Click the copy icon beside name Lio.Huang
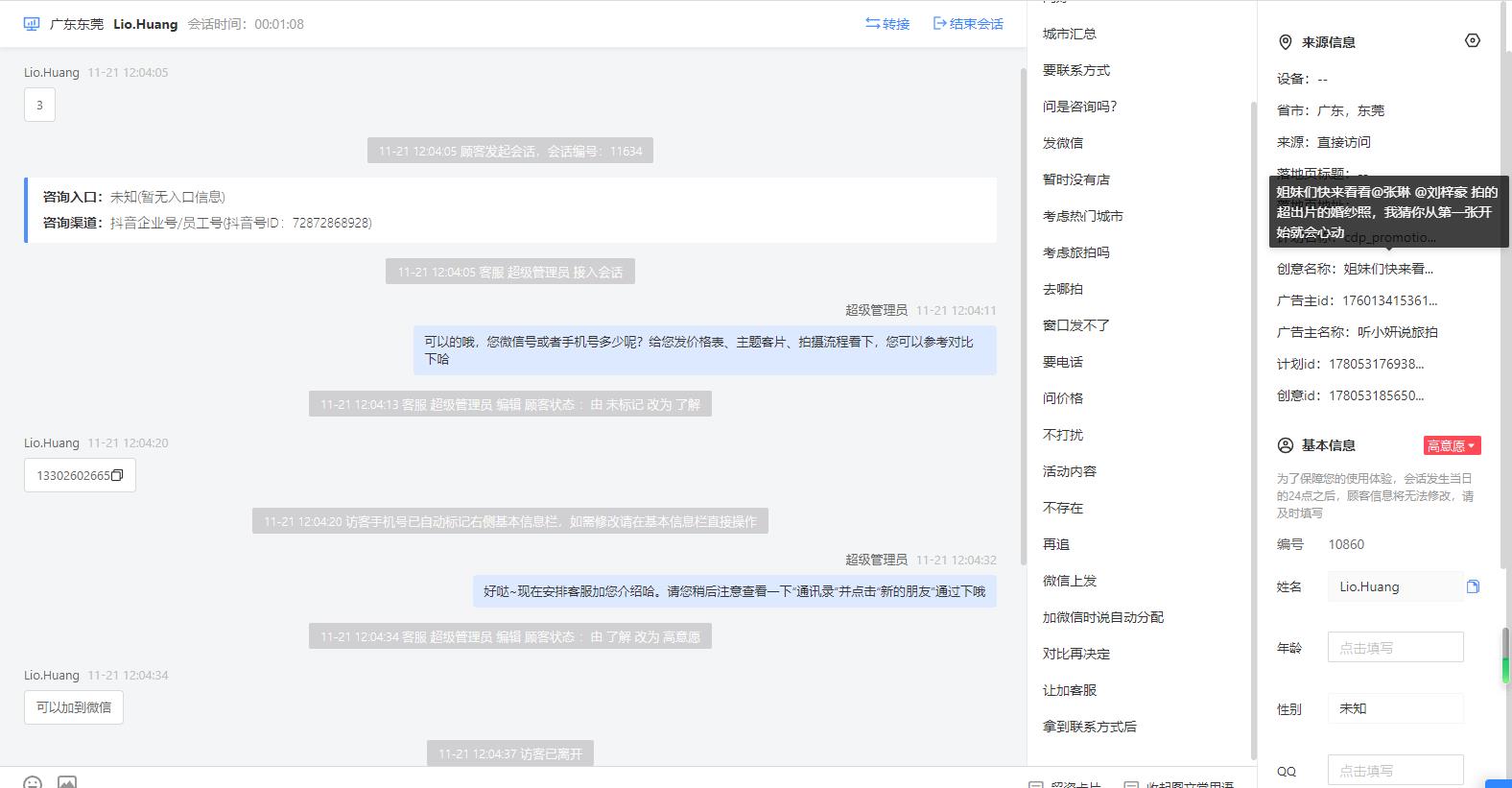 (x=1473, y=586)
